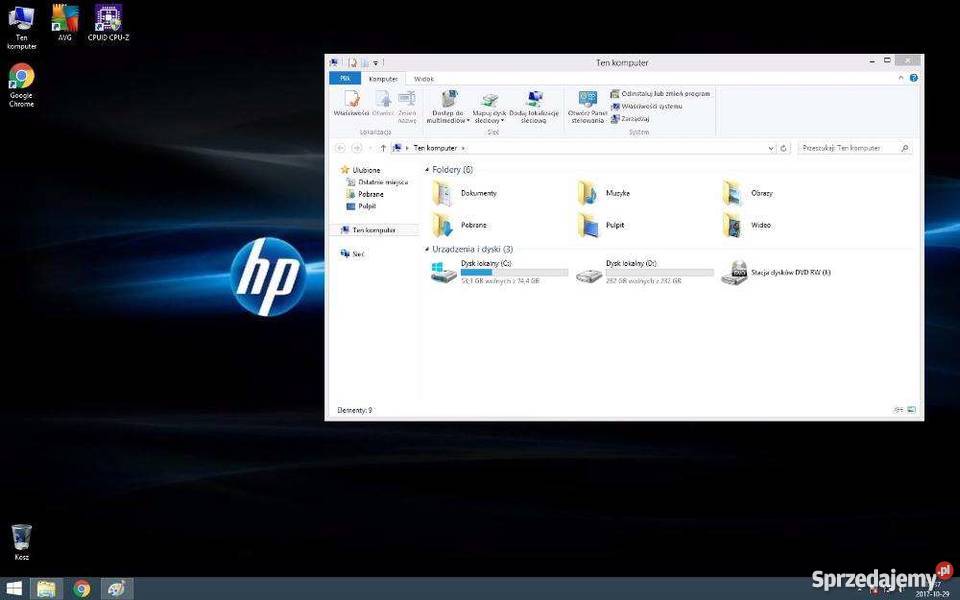Open Panel sterowania via its ribbon icon
The height and width of the screenshot is (600, 960).
point(587,105)
